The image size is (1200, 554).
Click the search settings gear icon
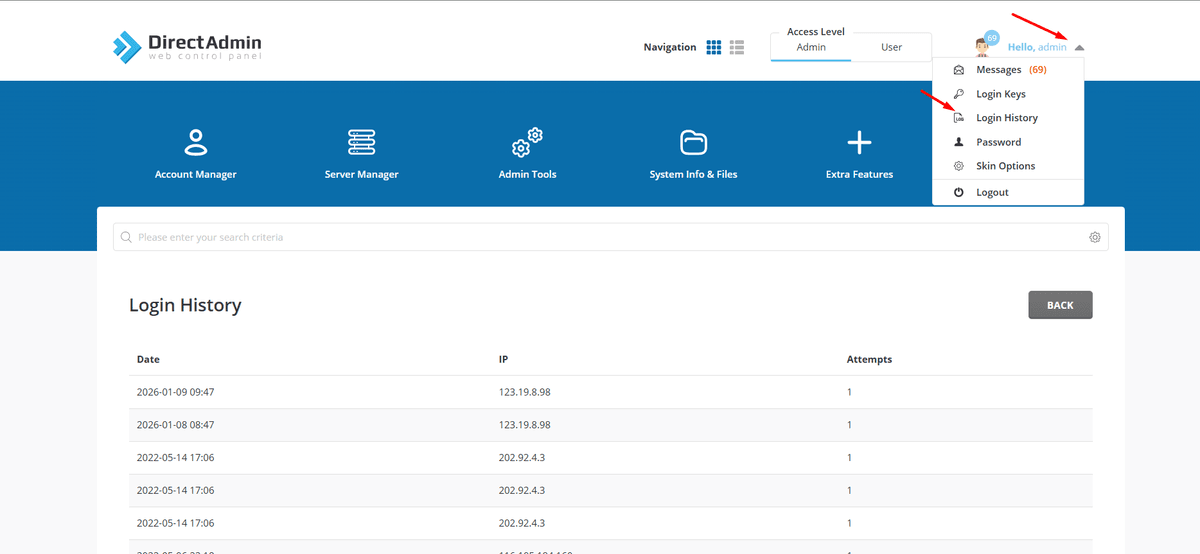1095,237
